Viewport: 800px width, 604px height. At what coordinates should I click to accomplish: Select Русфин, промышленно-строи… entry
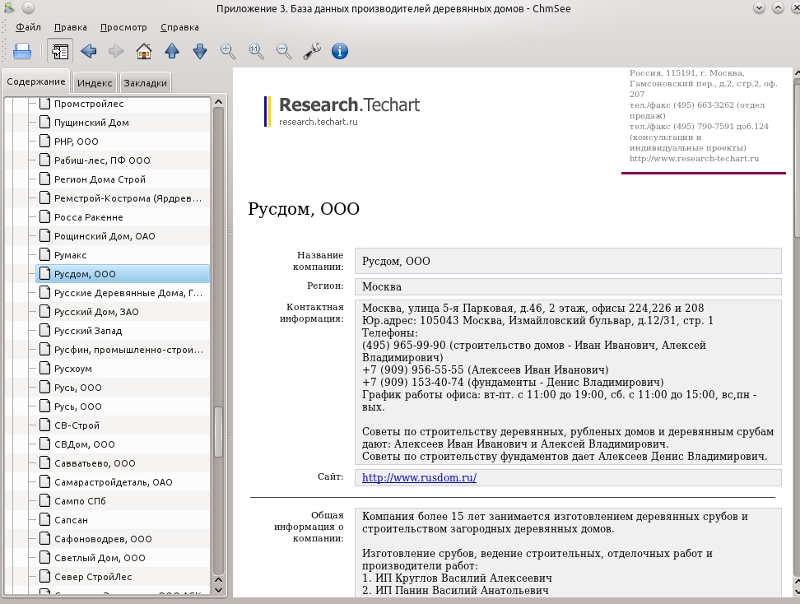tap(129, 349)
